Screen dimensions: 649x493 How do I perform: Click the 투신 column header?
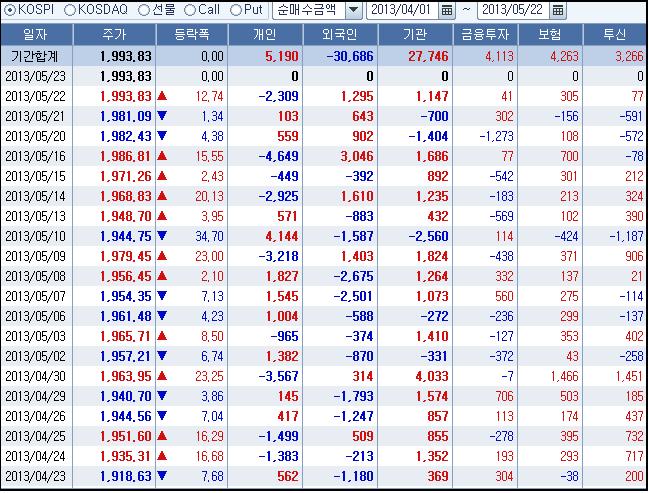(x=615, y=34)
